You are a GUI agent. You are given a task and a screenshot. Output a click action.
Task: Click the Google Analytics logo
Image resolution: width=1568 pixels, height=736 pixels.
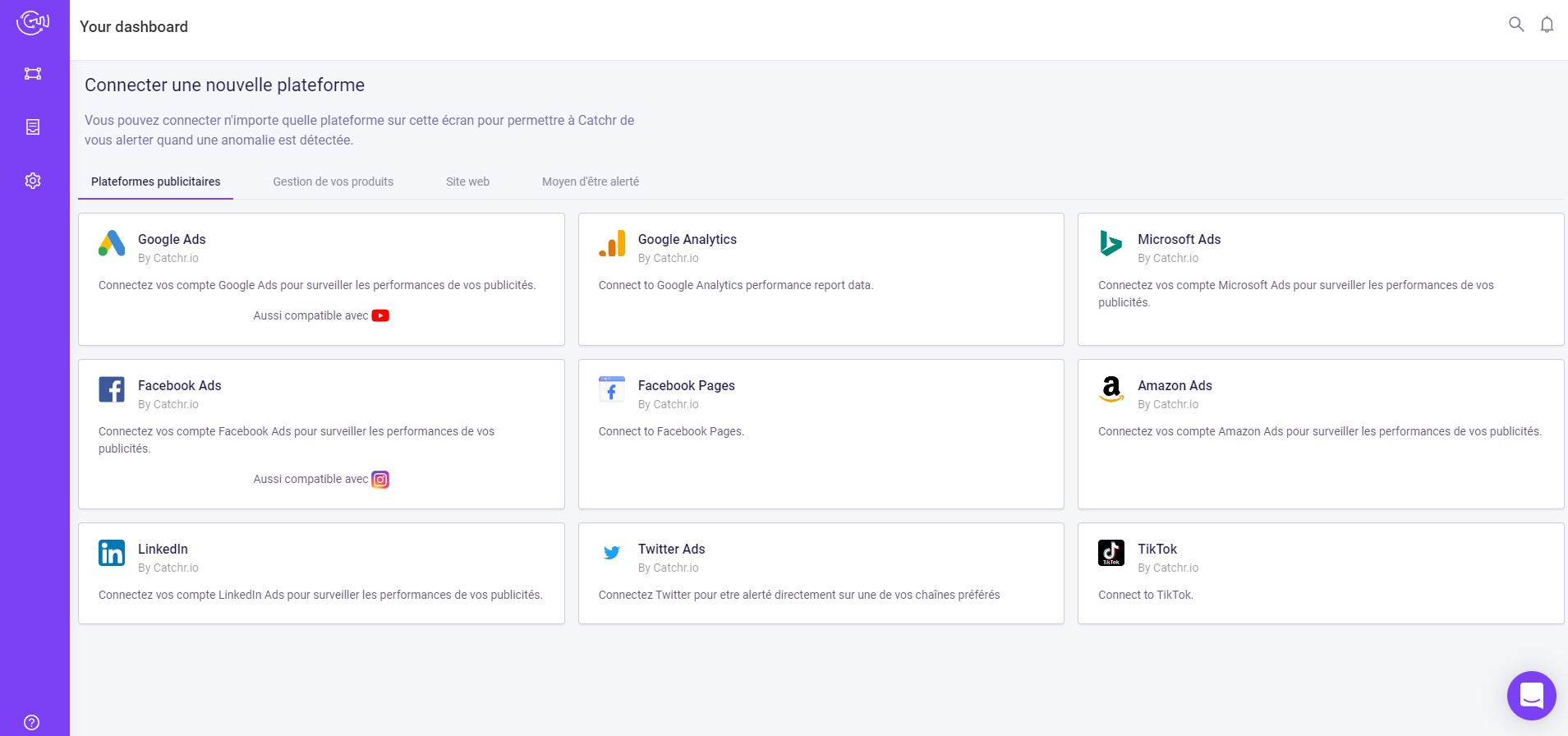tap(612, 243)
